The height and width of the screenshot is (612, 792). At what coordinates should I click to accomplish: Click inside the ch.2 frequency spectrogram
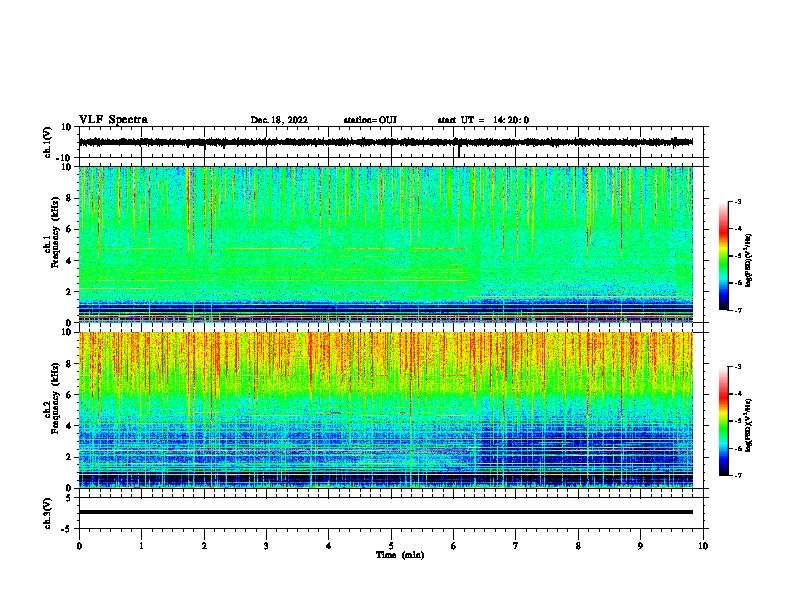[x=386, y=410]
